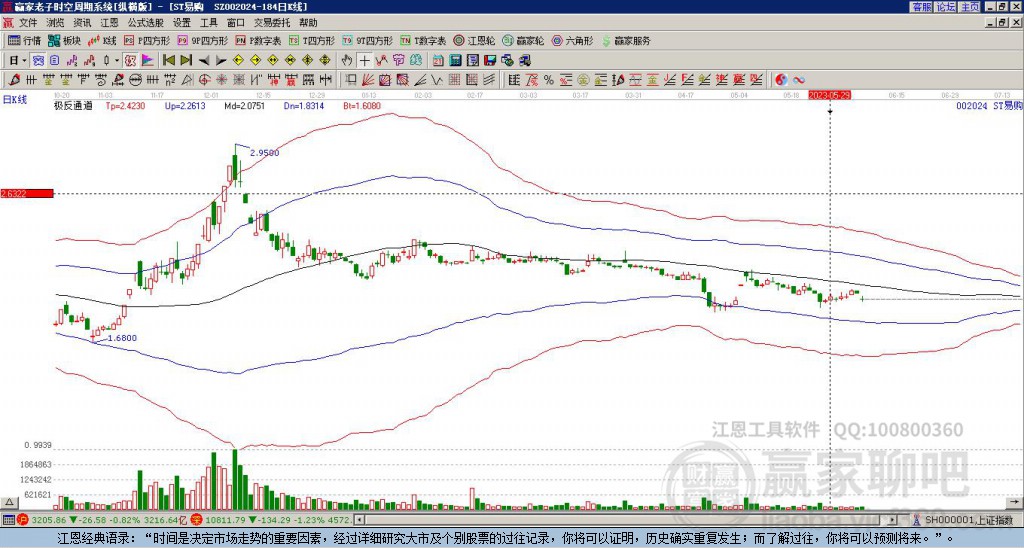The height and width of the screenshot is (548, 1024).
Task: Click the red 2.6322 price tag
Action: click(27, 193)
